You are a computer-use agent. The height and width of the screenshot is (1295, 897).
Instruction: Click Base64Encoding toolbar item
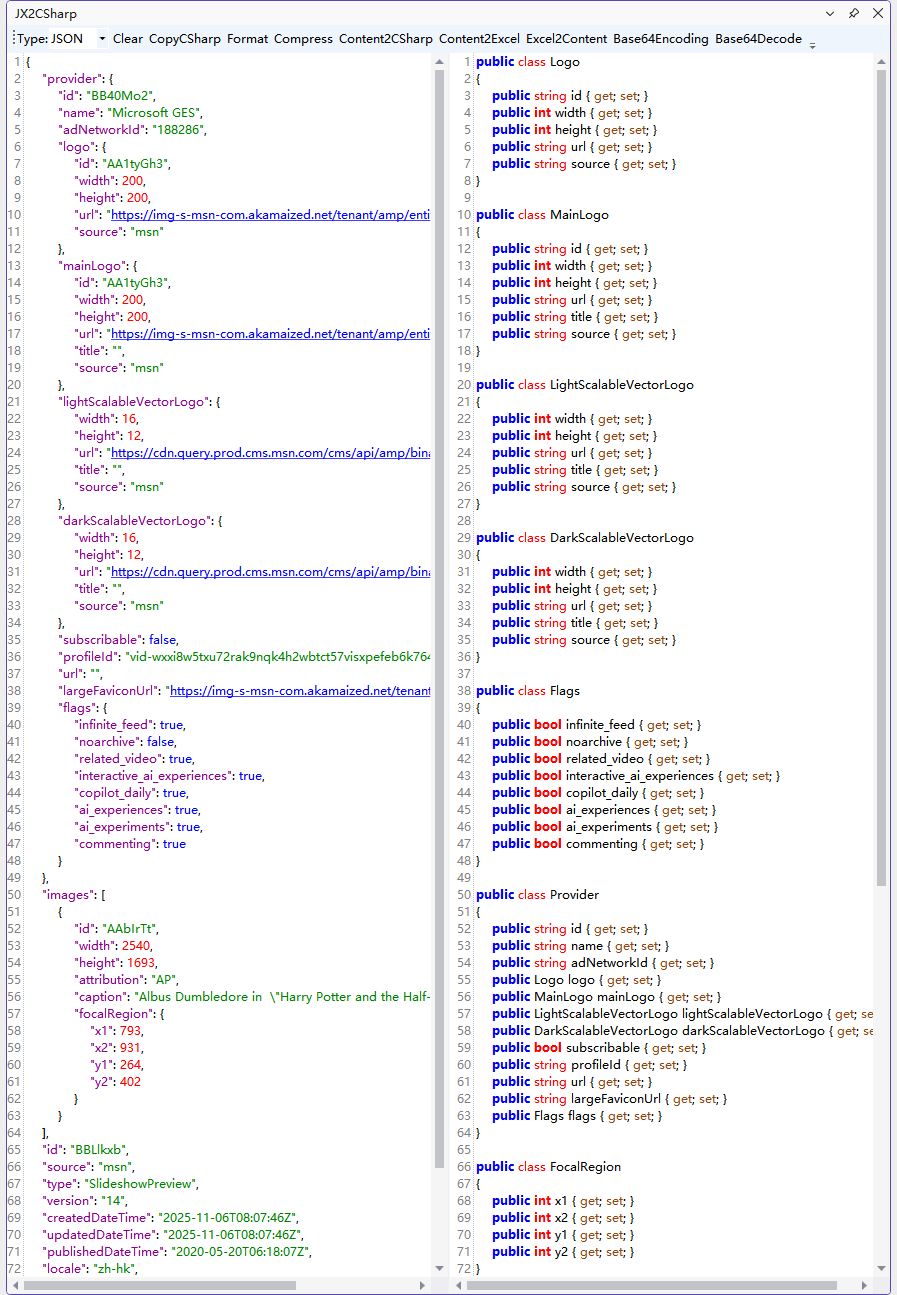coord(660,39)
